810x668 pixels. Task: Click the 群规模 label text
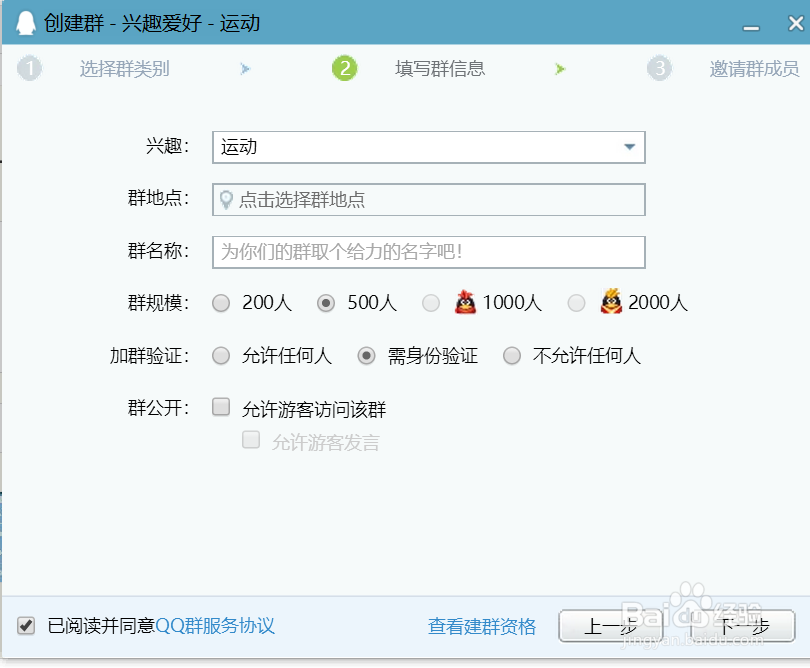click(158, 303)
